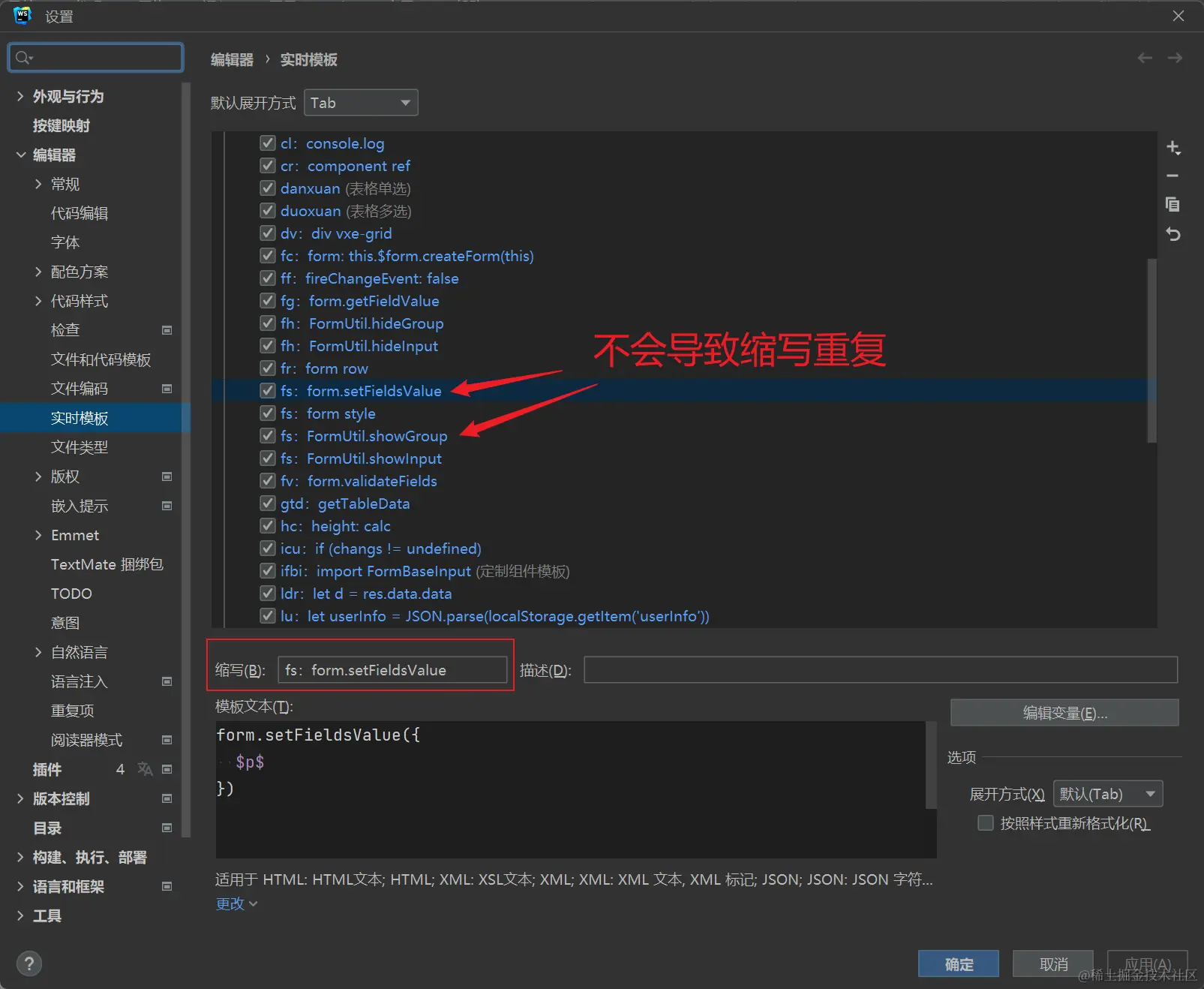Open help with the question mark icon
Screen dimensions: 1204x989
pos(29,963)
